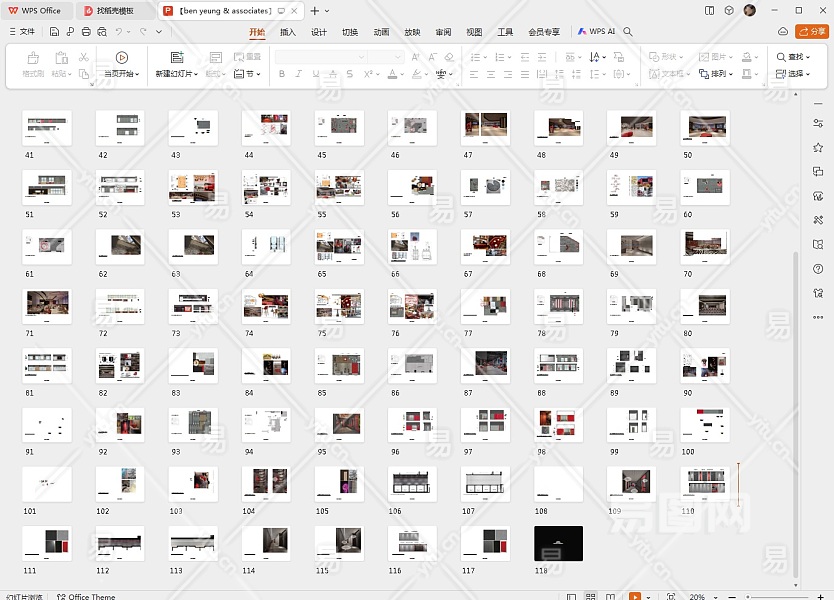Open the 文件 (File) menu
834x600 pixels.
21,32
